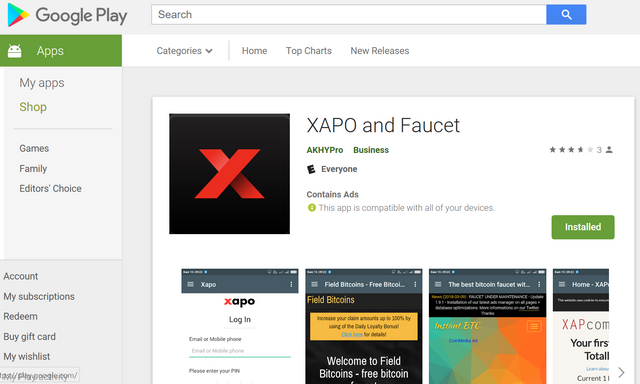Viewport: 640px width, 384px height.
Task: Open My wishlist link
Action: pos(27,357)
